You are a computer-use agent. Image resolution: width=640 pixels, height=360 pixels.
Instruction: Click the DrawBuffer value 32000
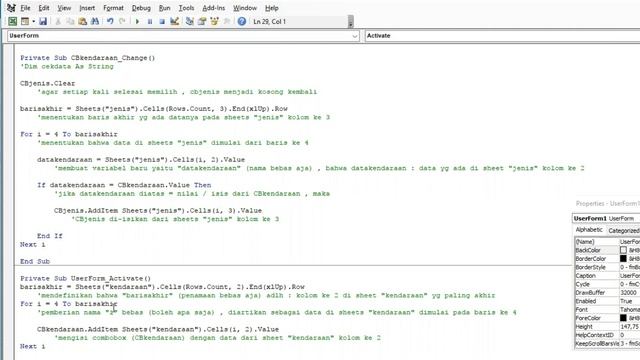629,292
